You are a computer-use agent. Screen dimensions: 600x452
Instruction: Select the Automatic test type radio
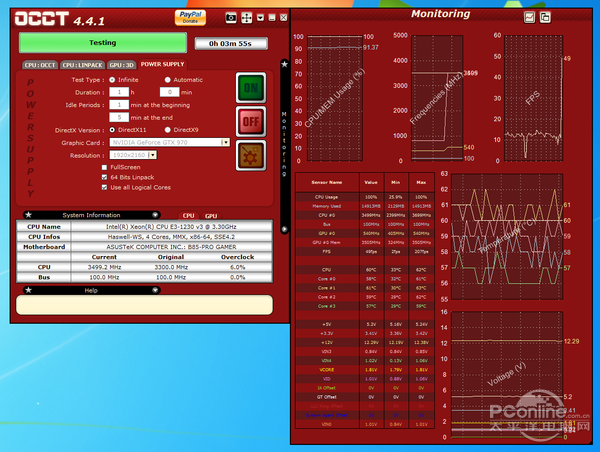(x=166, y=79)
